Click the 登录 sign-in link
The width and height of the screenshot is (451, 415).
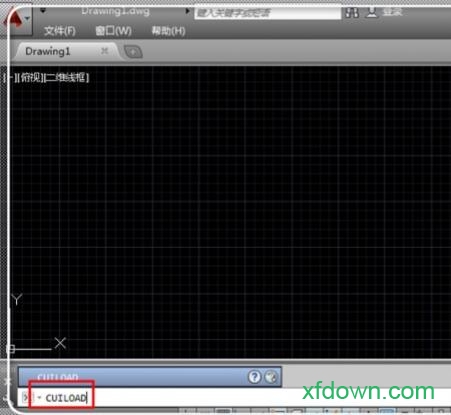point(392,12)
